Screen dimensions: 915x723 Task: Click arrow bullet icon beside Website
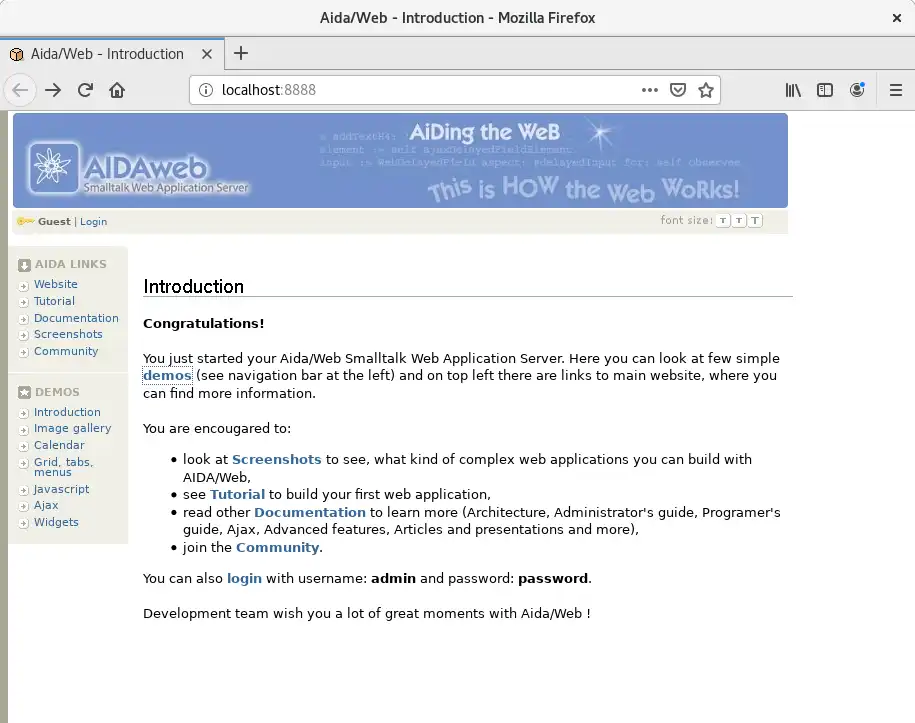tap(23, 286)
